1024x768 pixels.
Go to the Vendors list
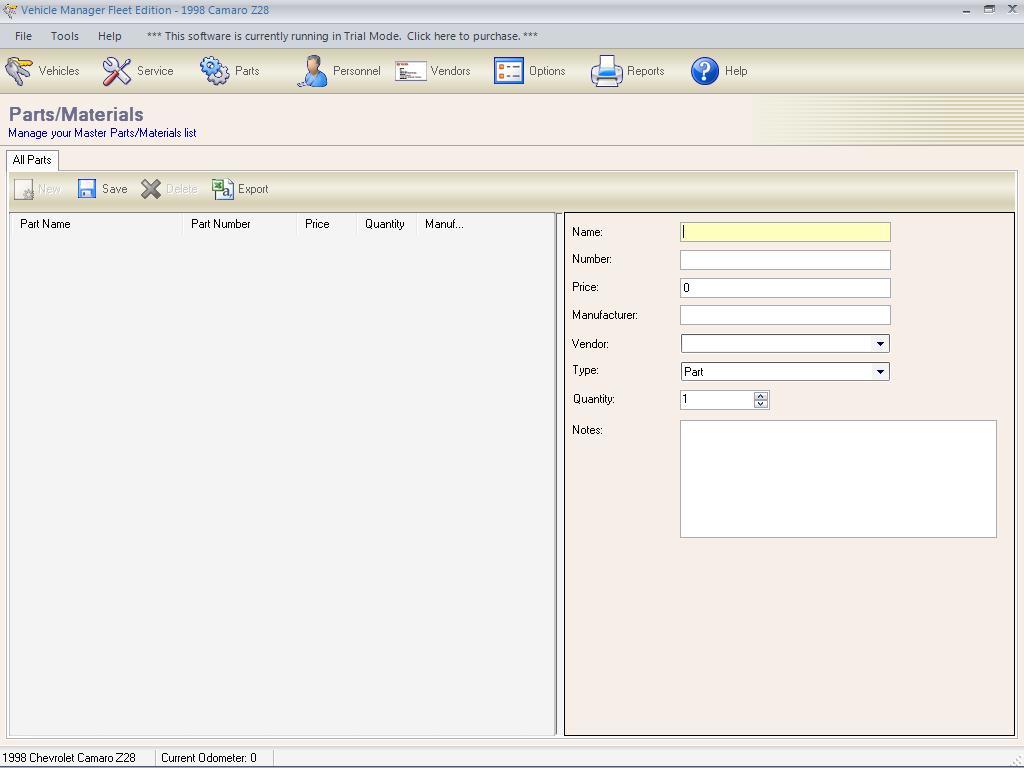click(x=432, y=70)
